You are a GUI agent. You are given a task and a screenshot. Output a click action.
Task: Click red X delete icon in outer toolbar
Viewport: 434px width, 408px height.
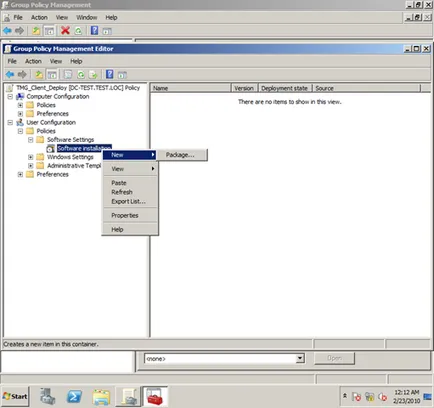(x=65, y=31)
